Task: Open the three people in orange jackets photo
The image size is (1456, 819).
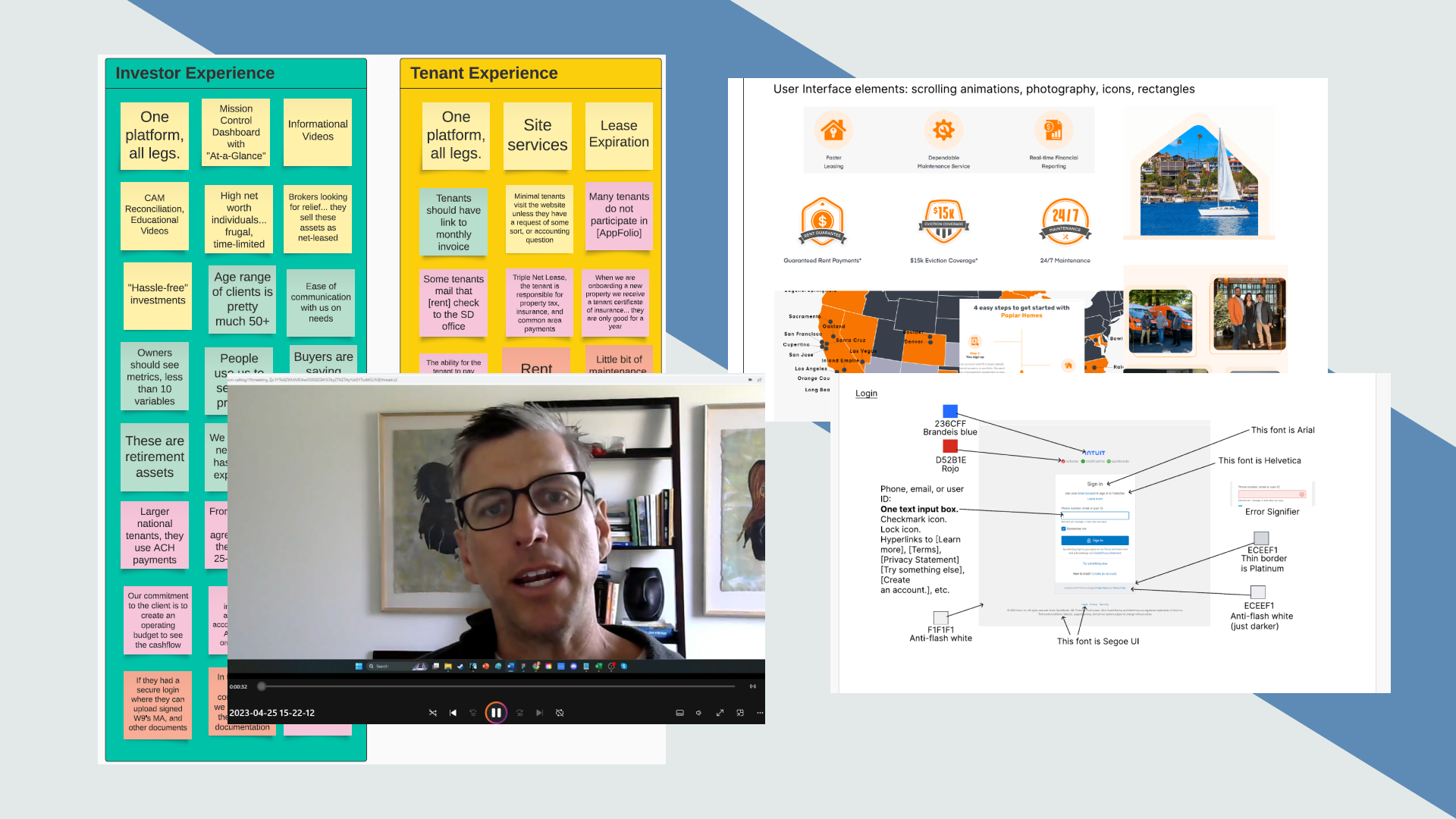Action: [x=1249, y=313]
